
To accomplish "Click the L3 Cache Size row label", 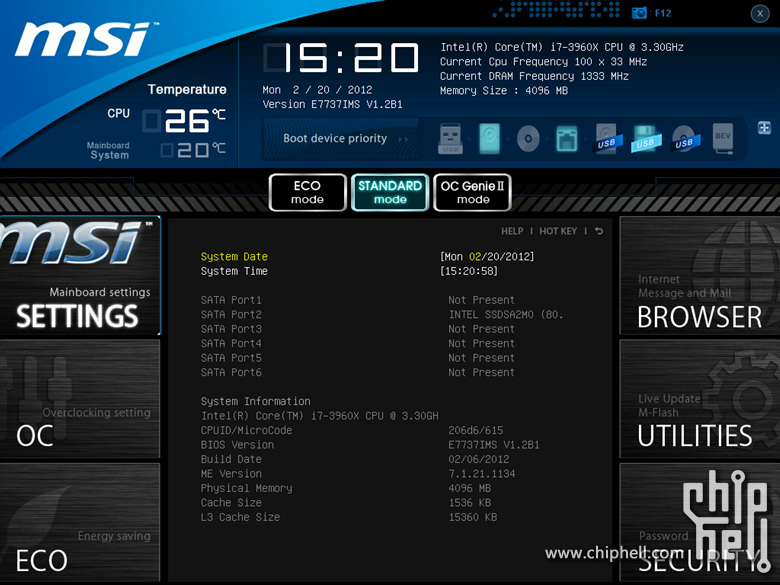I will click(x=240, y=517).
